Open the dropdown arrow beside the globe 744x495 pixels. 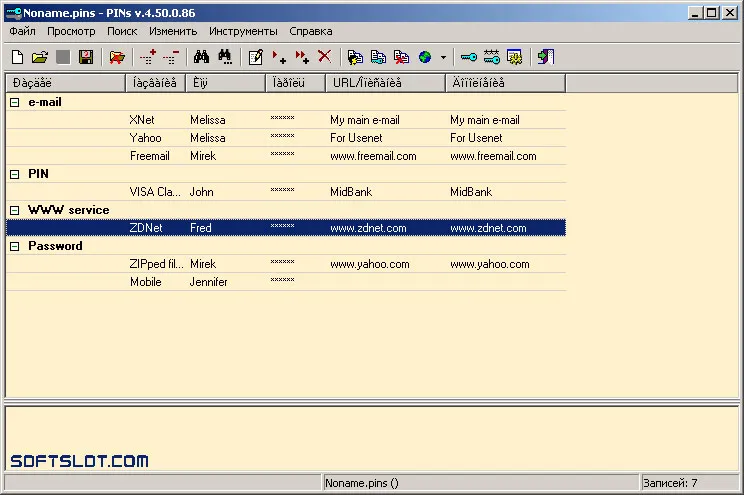click(443, 57)
